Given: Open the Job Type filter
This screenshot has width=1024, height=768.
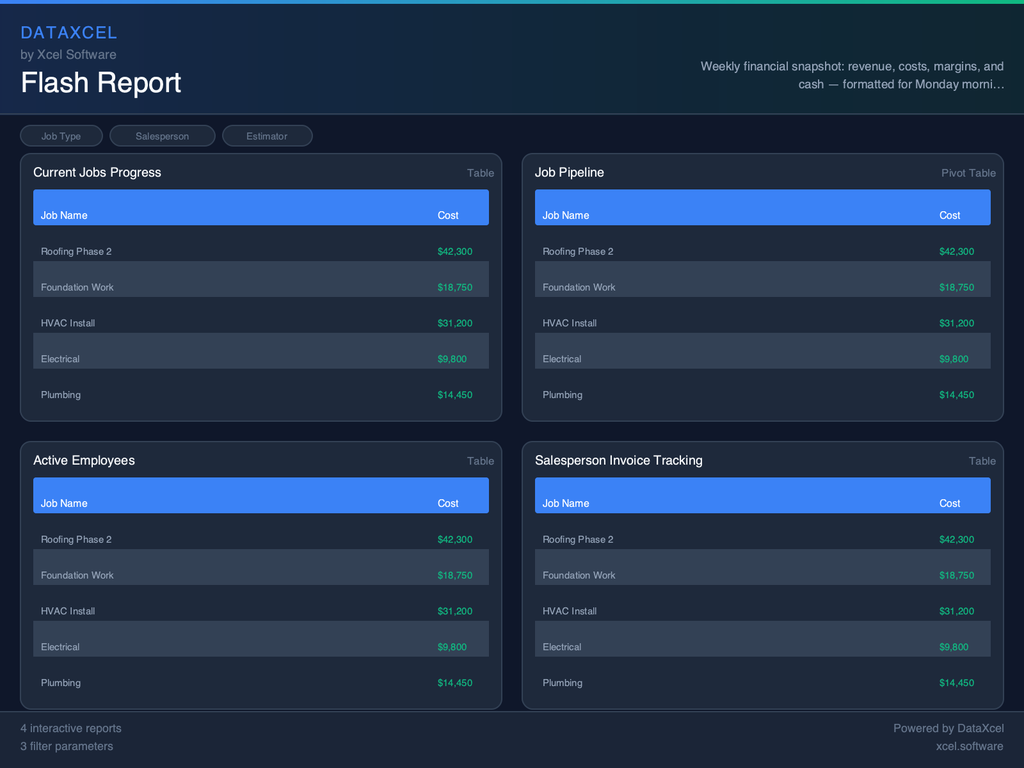Looking at the screenshot, I should [x=61, y=136].
